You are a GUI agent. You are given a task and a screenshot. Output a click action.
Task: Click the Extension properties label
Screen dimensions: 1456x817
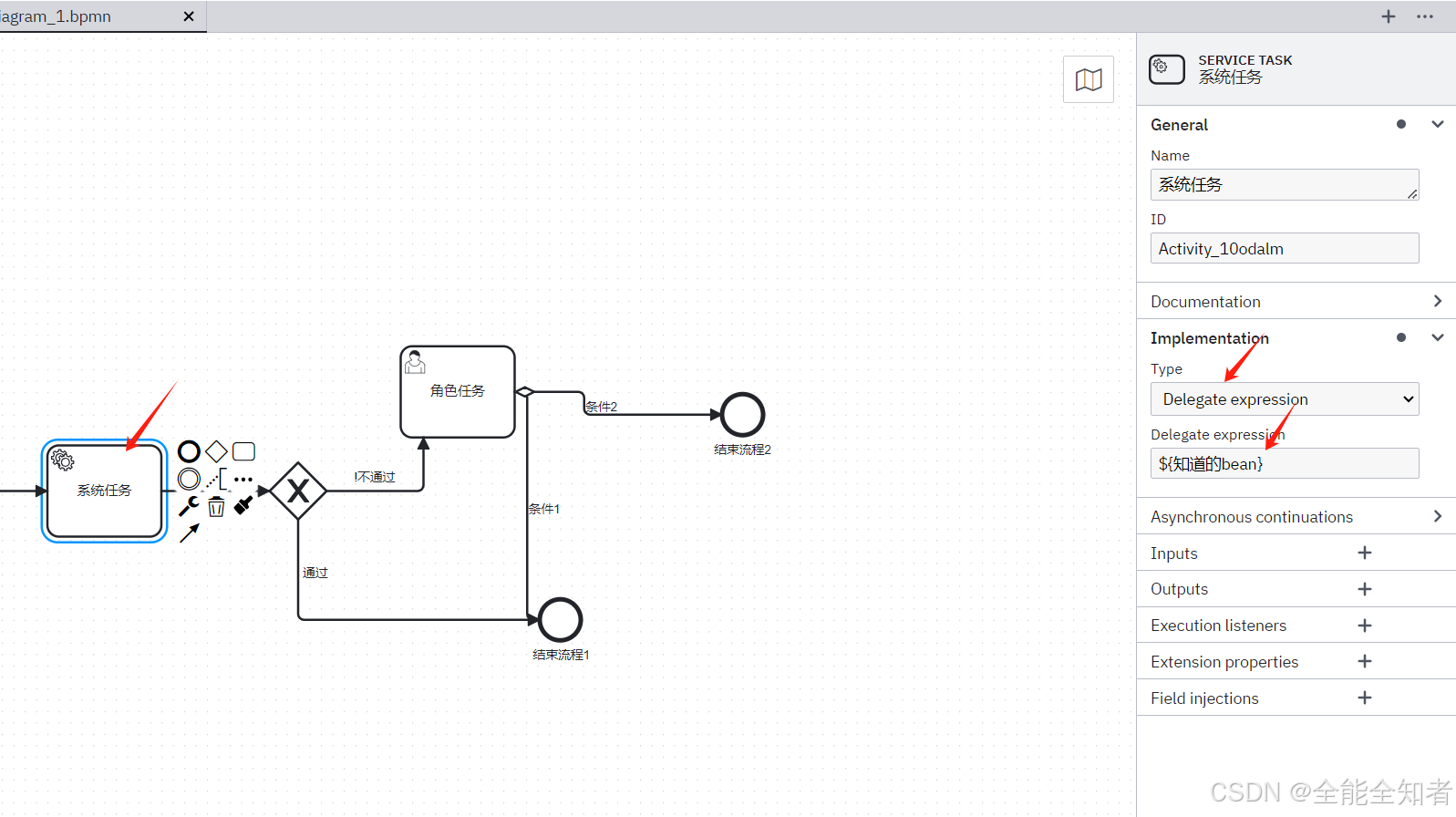1224,662
